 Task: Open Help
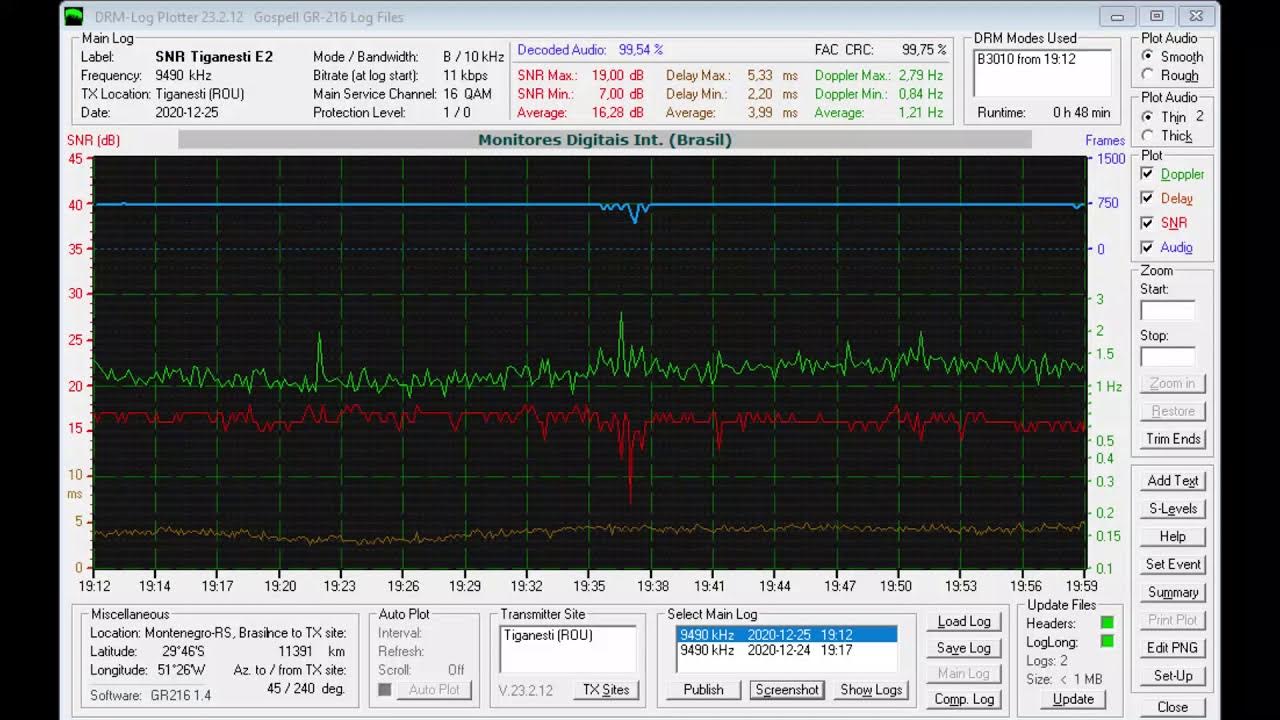(x=1173, y=537)
